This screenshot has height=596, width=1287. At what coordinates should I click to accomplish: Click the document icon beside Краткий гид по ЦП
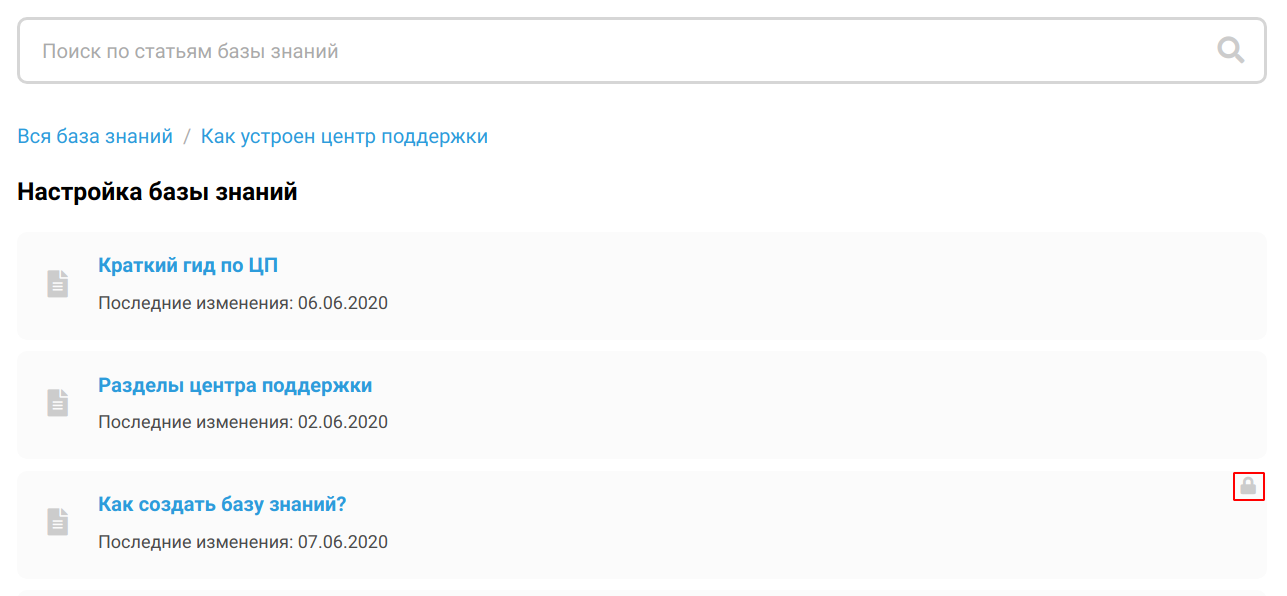pyautogui.click(x=58, y=284)
